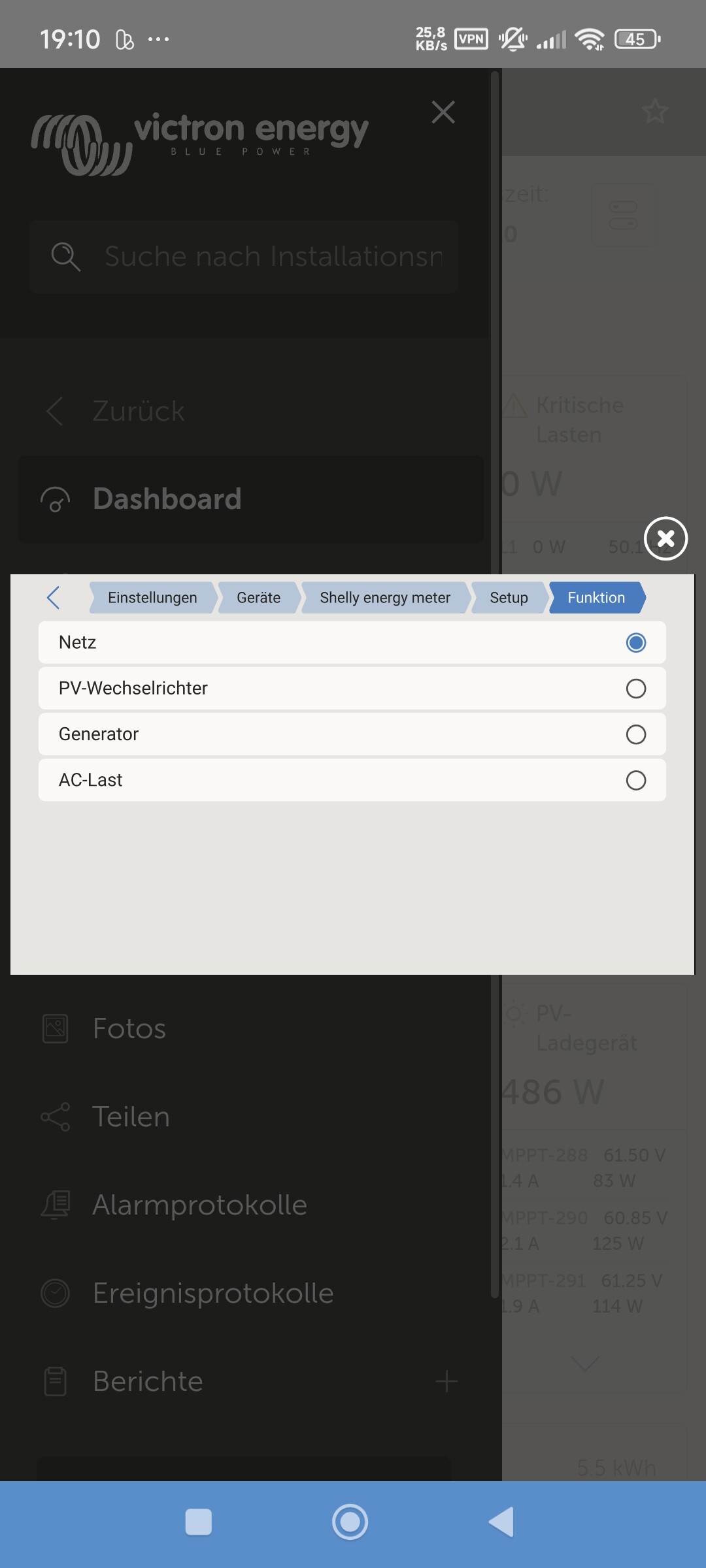Choose the Generator radio option

[x=352, y=734]
